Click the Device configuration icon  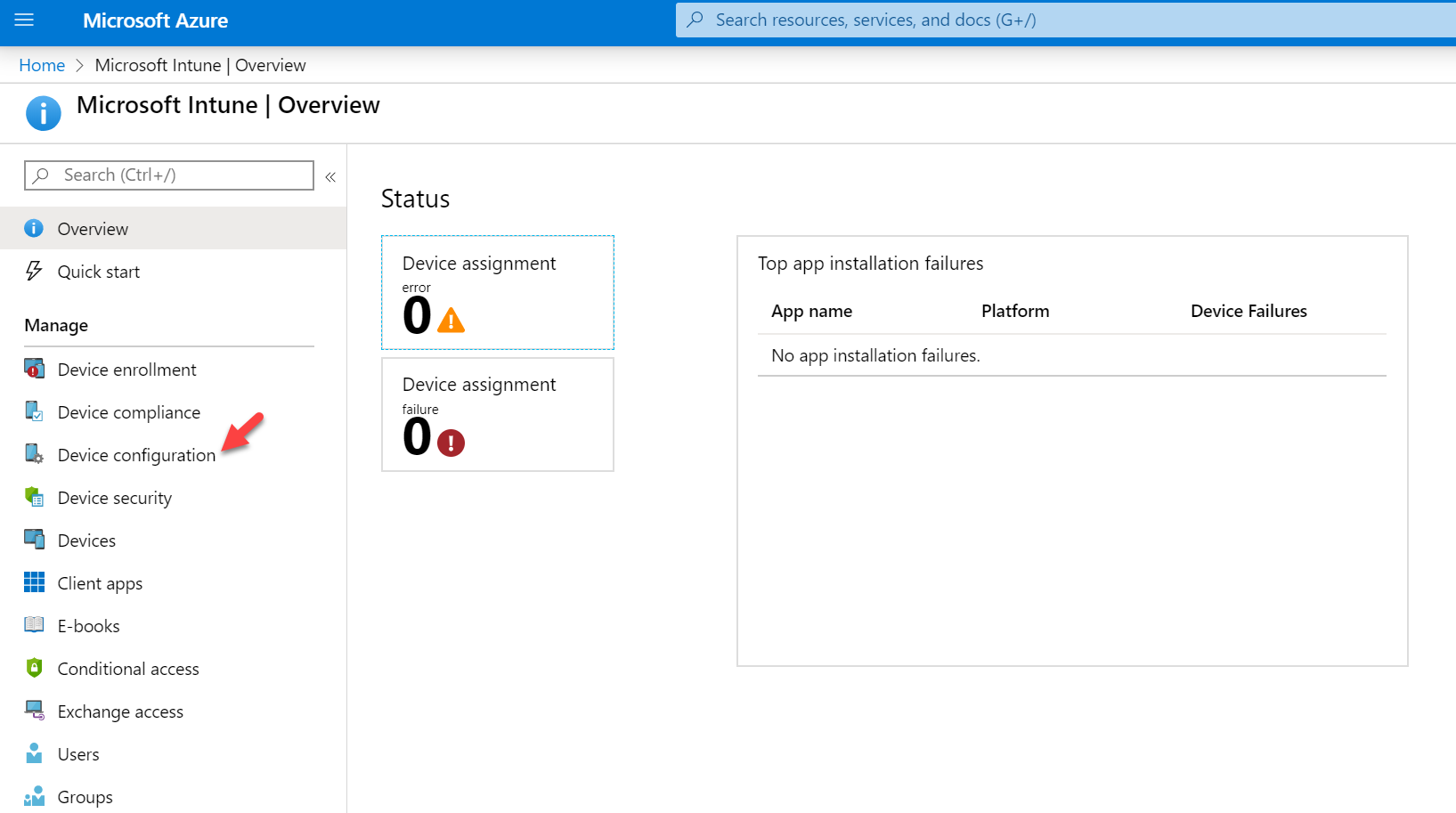(x=34, y=454)
